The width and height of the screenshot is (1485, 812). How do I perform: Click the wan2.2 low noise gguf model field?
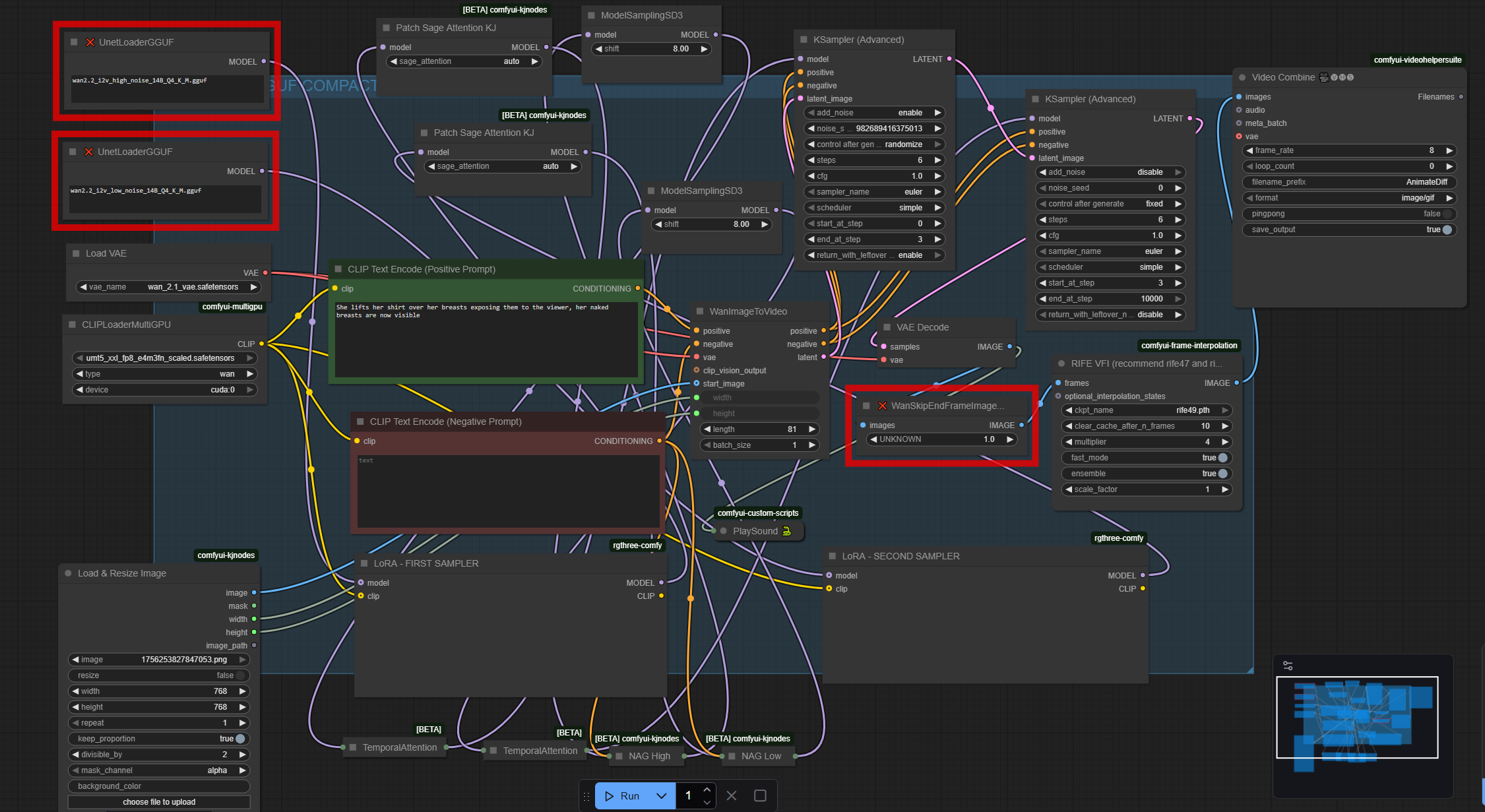pyautogui.click(x=166, y=199)
